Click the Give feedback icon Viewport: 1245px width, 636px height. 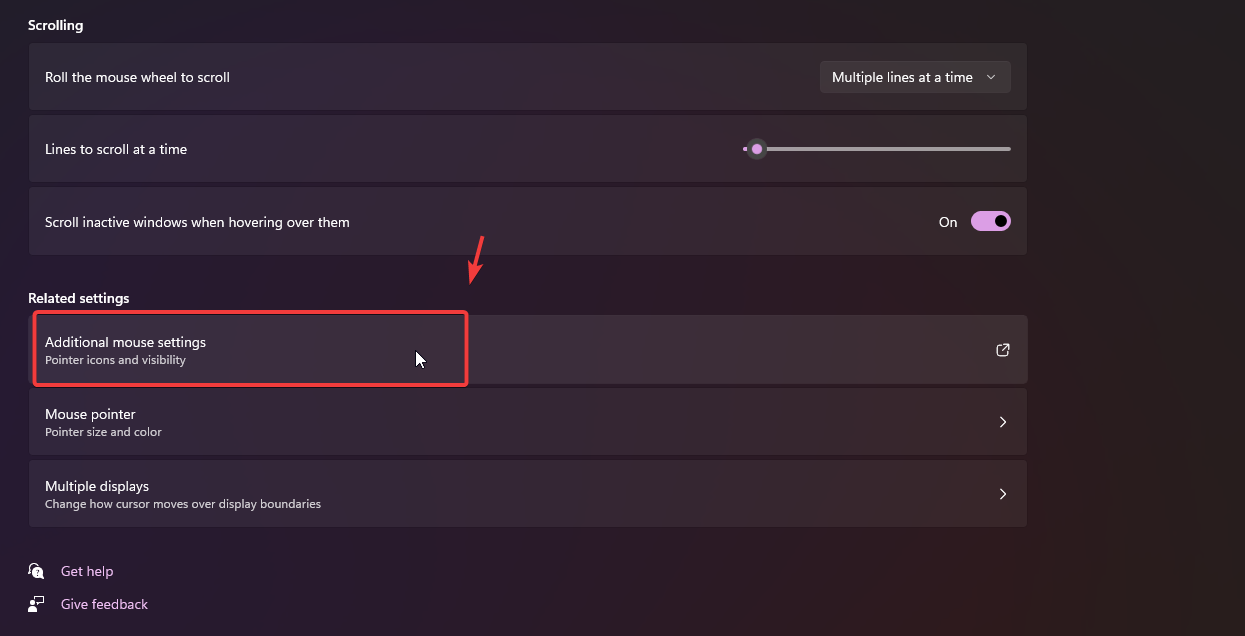pos(37,604)
